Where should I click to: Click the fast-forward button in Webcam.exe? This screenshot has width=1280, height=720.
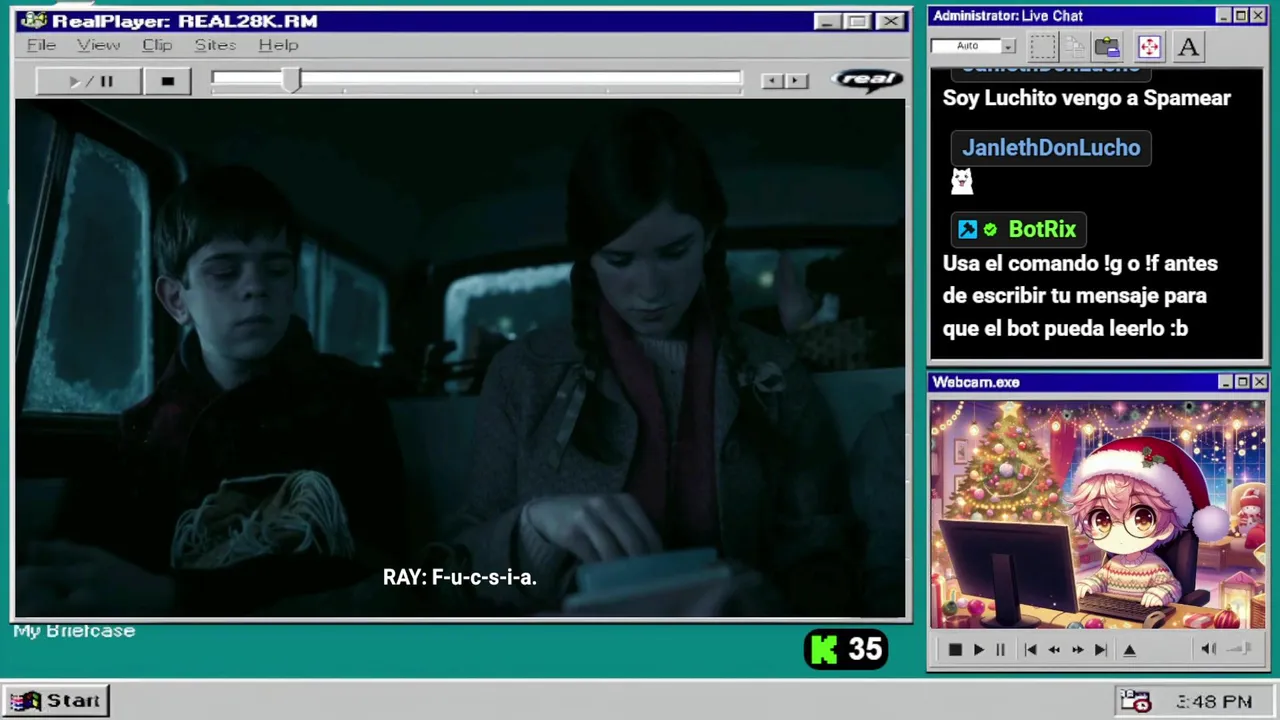1077,650
